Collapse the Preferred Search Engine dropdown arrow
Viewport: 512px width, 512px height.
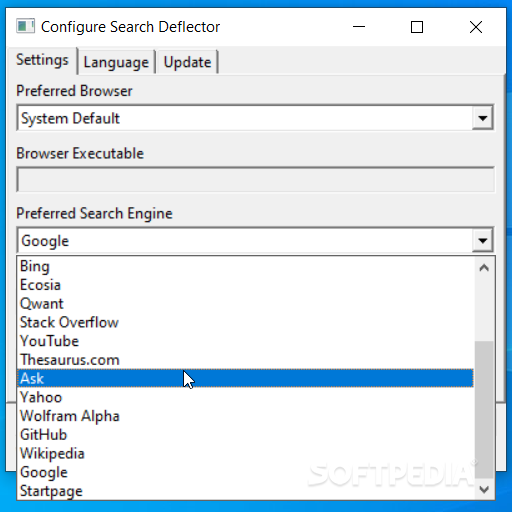click(x=482, y=241)
